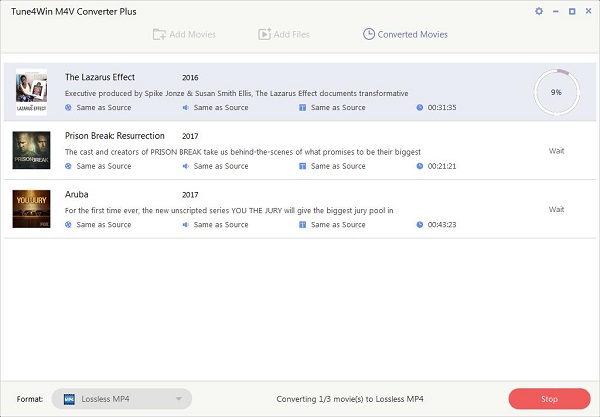600x417 pixels.
Task: Click Prison Break subtitle Same as Source
Action: pos(338,166)
